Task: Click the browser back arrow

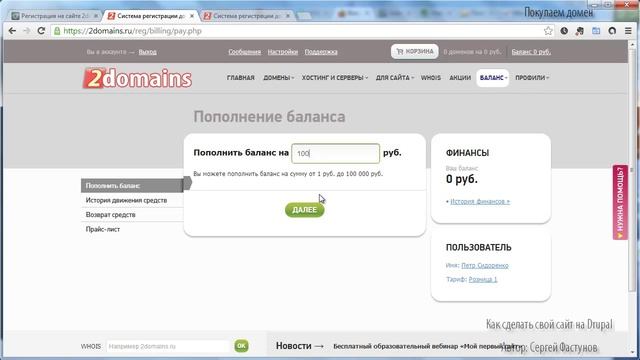Action: coord(12,31)
